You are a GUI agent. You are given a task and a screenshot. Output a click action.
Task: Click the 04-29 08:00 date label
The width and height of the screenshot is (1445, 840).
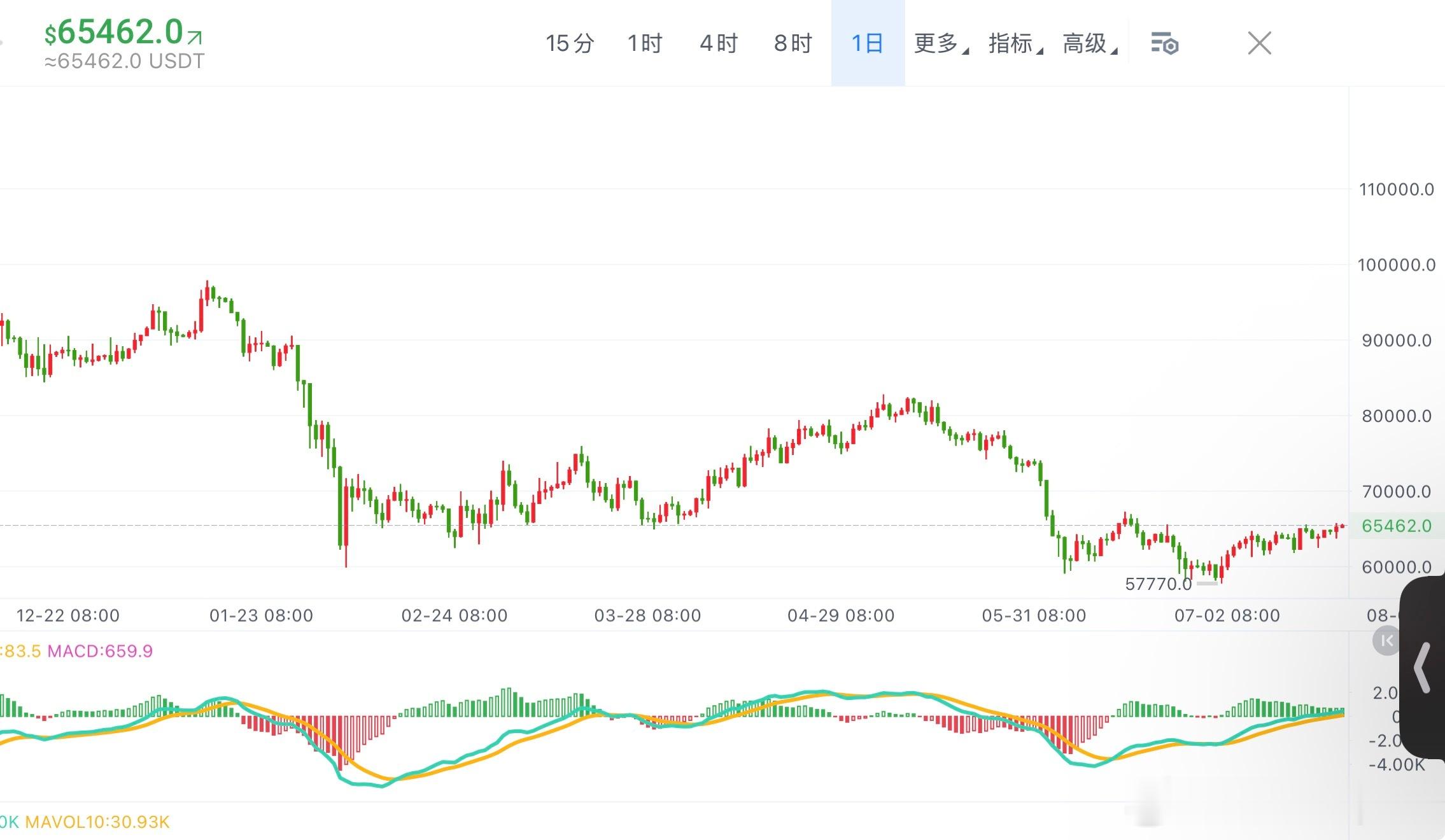point(841,615)
